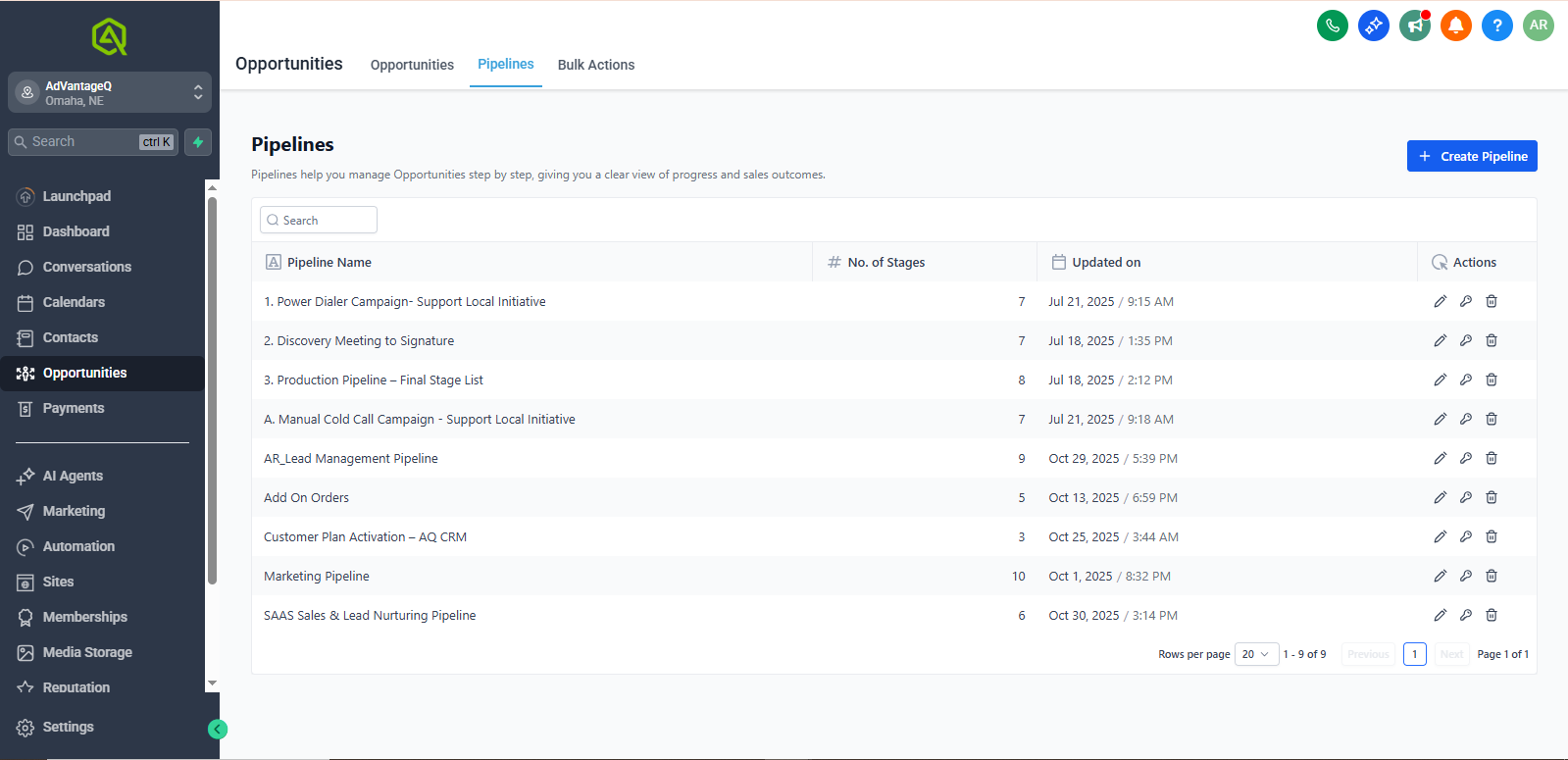The height and width of the screenshot is (760, 1568).
Task: Open the blue help question mark icon
Action: tap(1496, 25)
